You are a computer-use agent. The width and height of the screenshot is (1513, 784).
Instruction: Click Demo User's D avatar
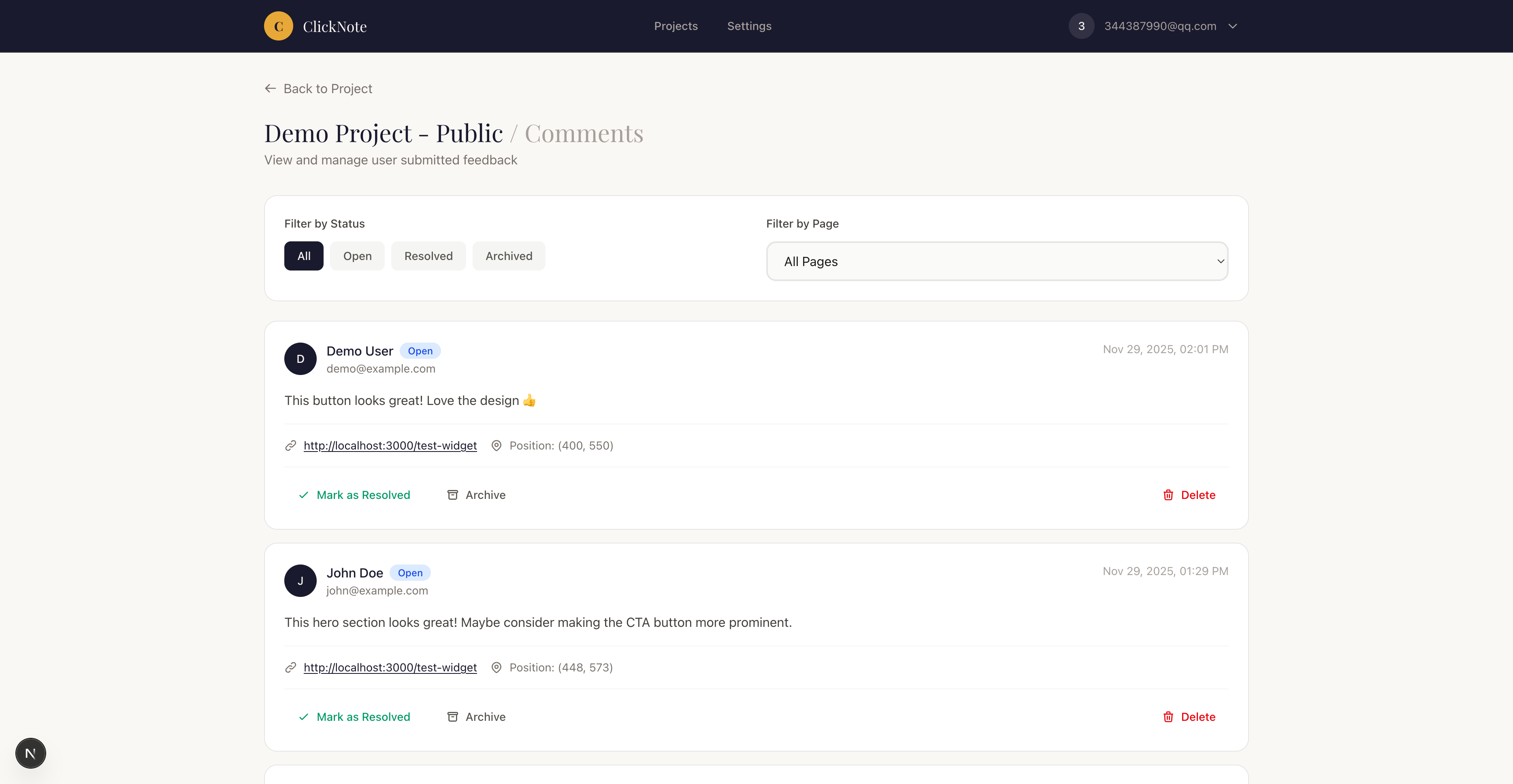[300, 359]
